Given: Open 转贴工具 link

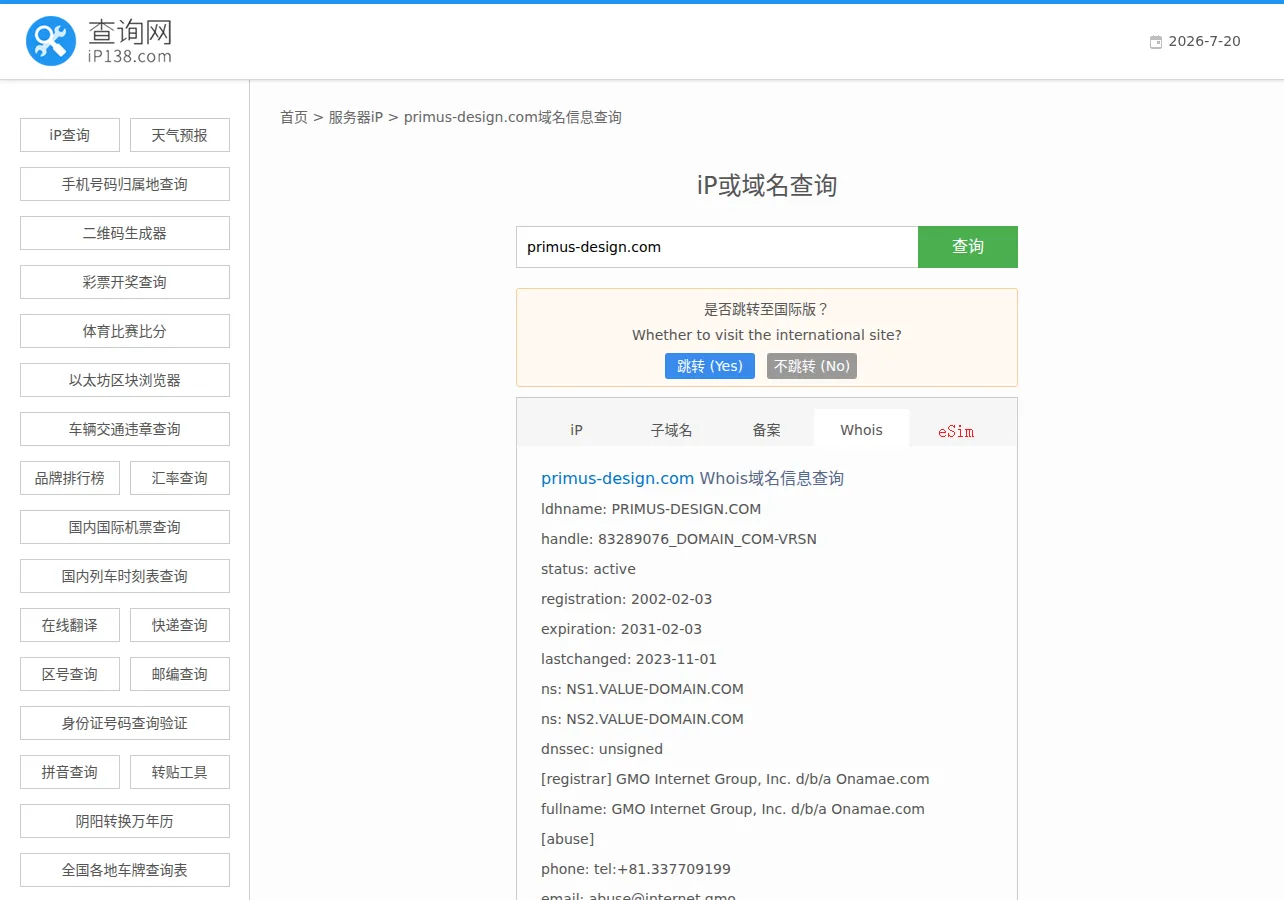Looking at the screenshot, I should pyautogui.click(x=180, y=772).
